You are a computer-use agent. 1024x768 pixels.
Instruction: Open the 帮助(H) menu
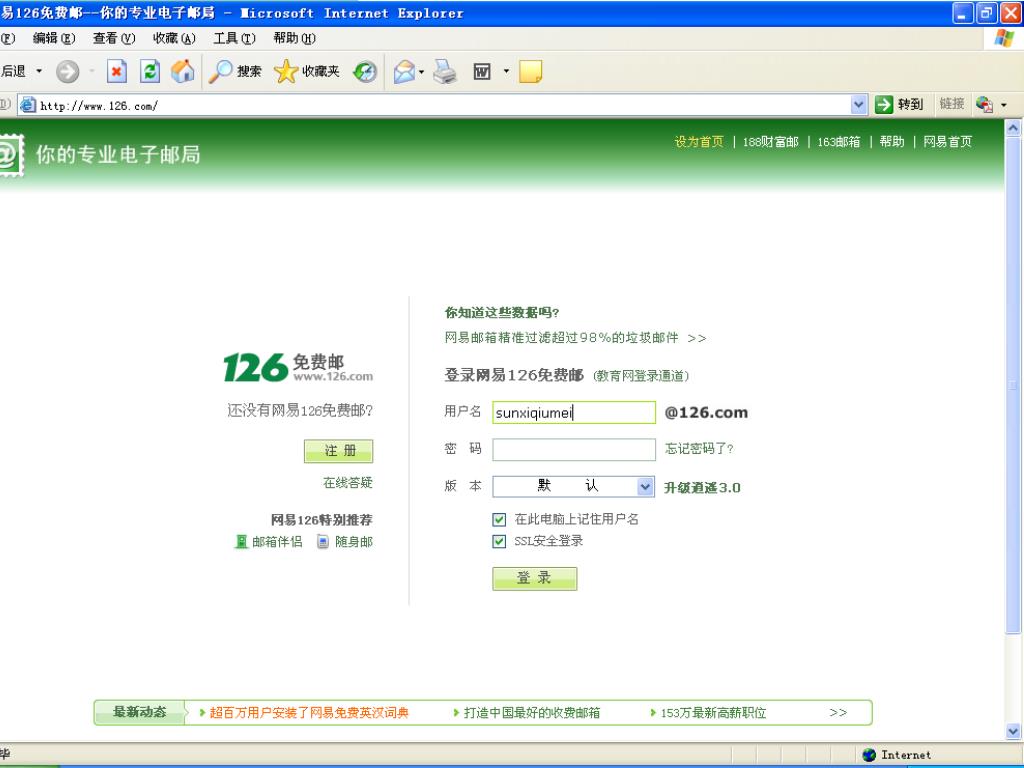[295, 39]
